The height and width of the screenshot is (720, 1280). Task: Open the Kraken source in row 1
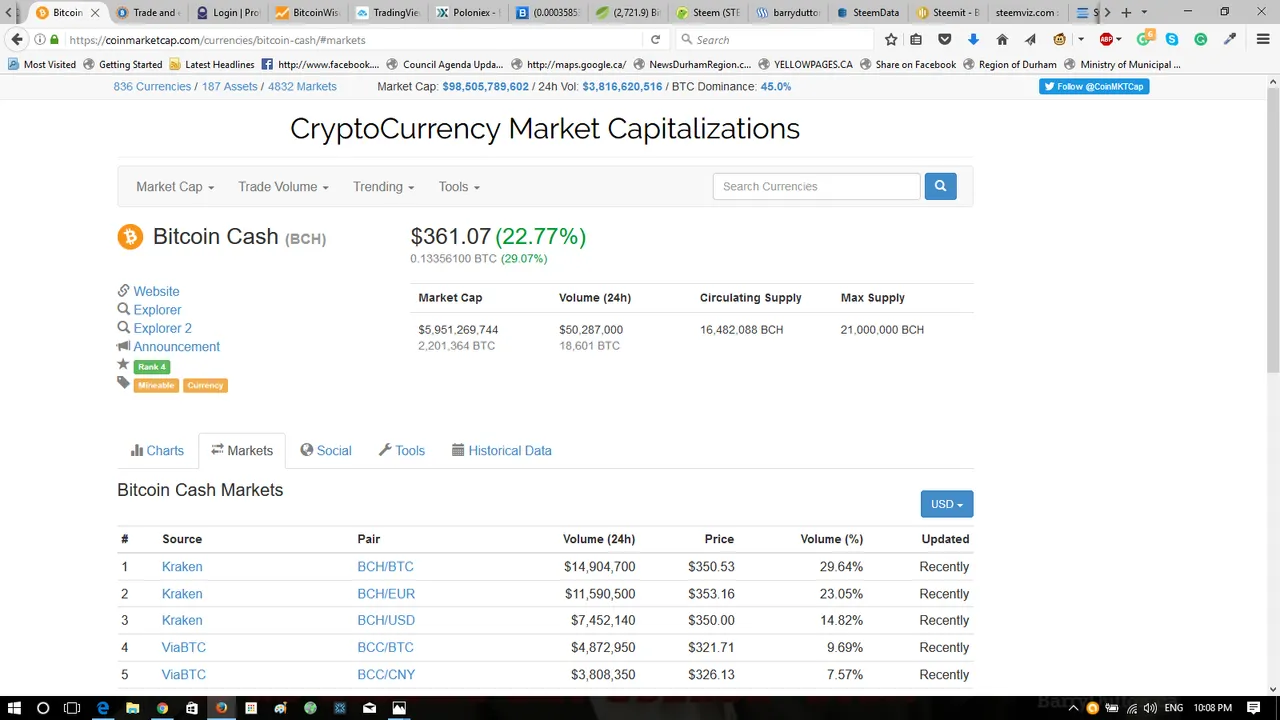(182, 567)
